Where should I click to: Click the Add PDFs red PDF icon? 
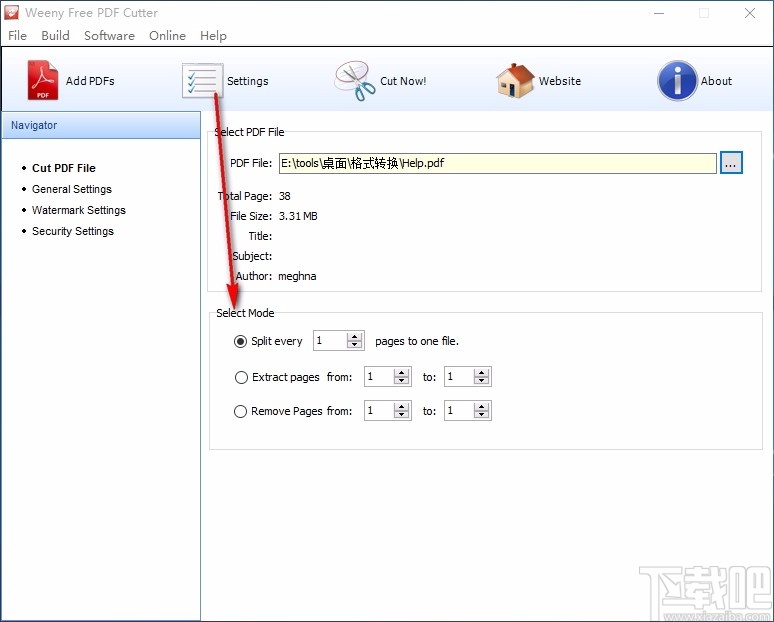42,80
